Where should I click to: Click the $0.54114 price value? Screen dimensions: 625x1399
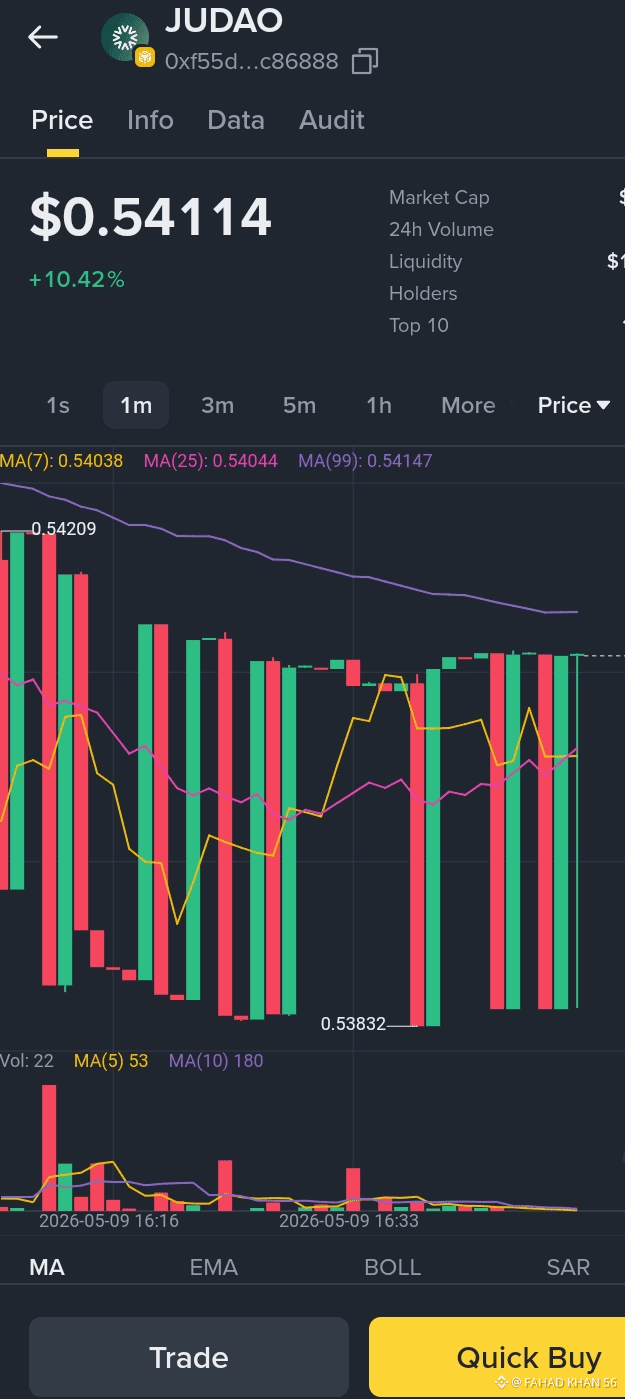[x=151, y=217]
